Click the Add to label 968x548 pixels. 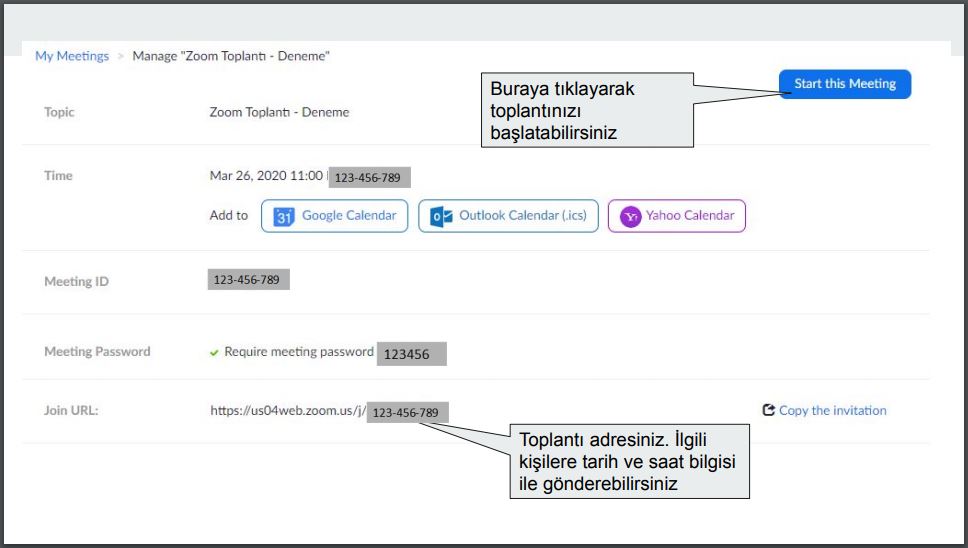pos(228,215)
